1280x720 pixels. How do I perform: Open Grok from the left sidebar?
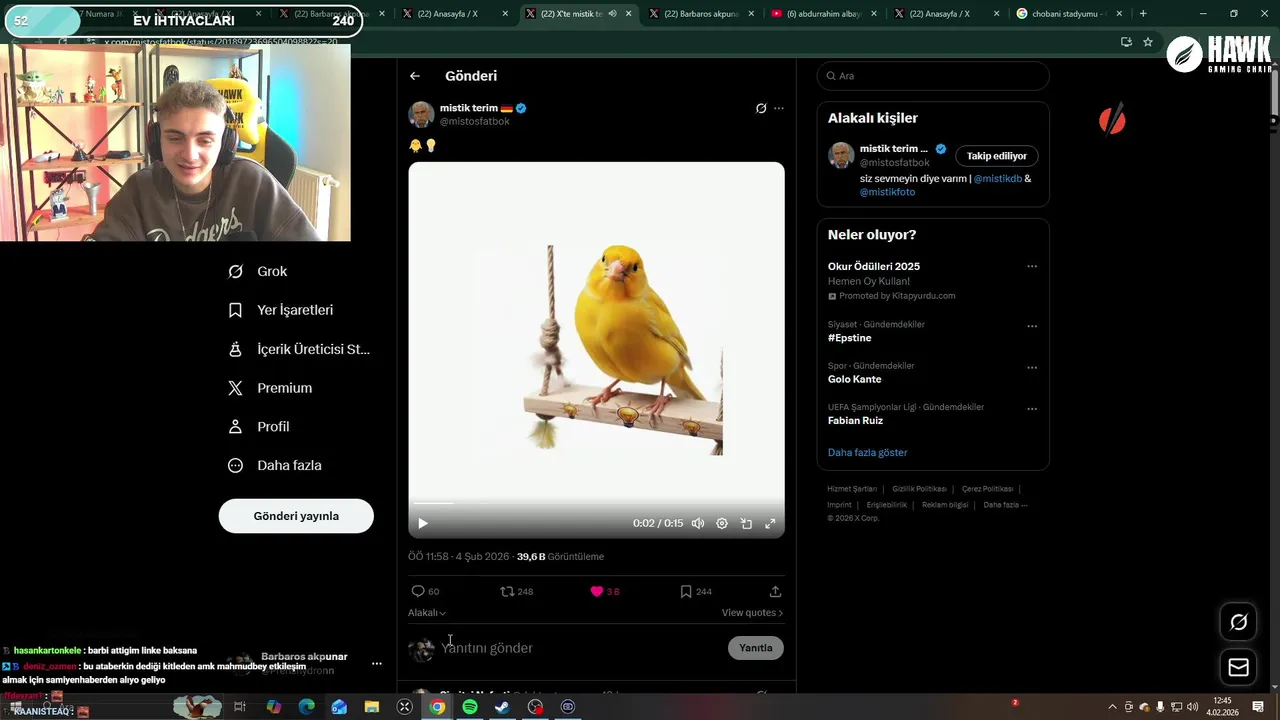click(258, 271)
